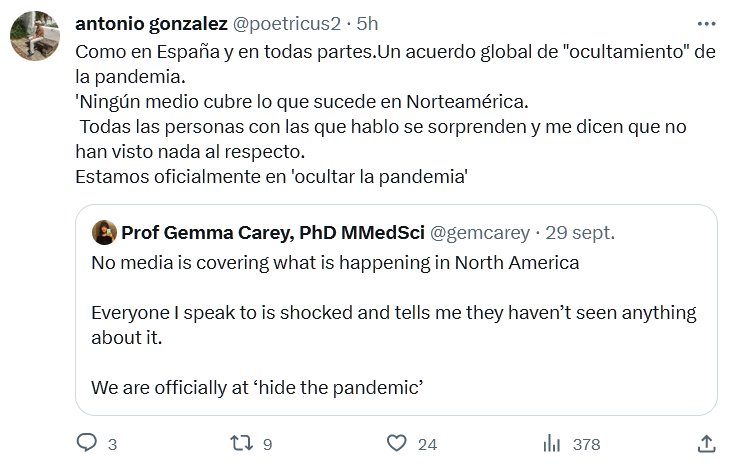This screenshot has width=738, height=470.
Task: Click the reply speech bubble icon
Action: tap(87, 442)
